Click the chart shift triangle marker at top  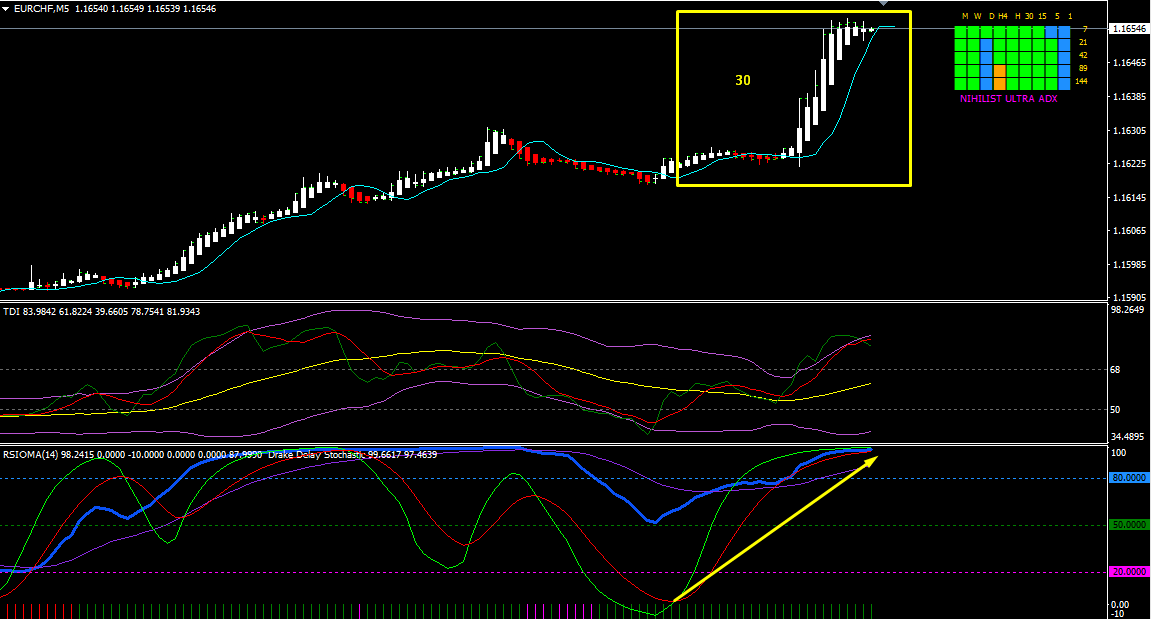click(884, 3)
